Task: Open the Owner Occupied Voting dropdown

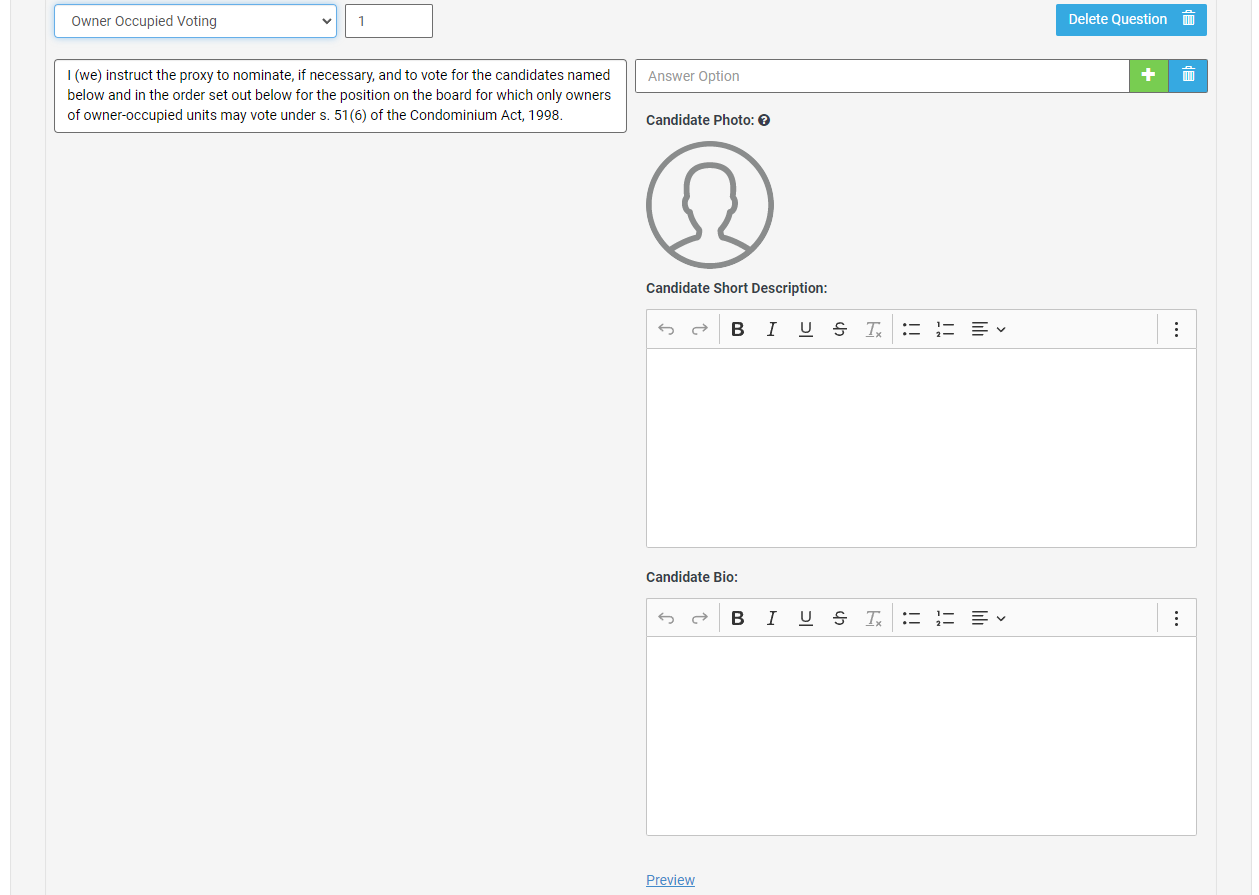Action: pyautogui.click(x=195, y=21)
